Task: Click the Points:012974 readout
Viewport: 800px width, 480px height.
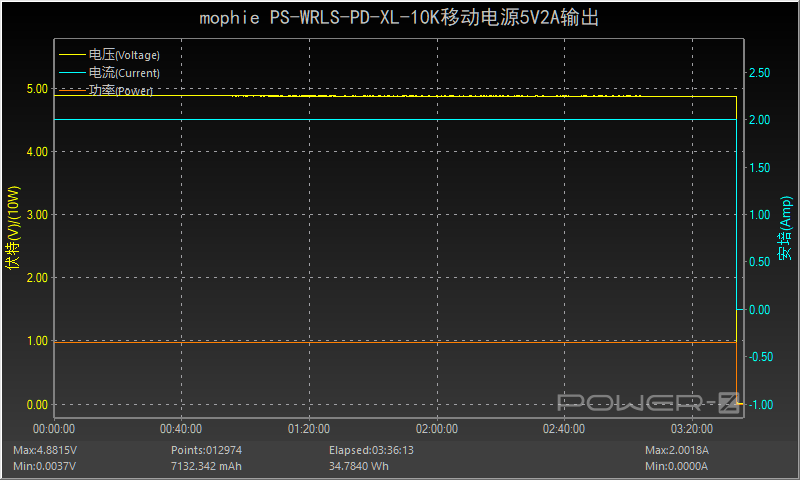Action: pyautogui.click(x=206, y=450)
